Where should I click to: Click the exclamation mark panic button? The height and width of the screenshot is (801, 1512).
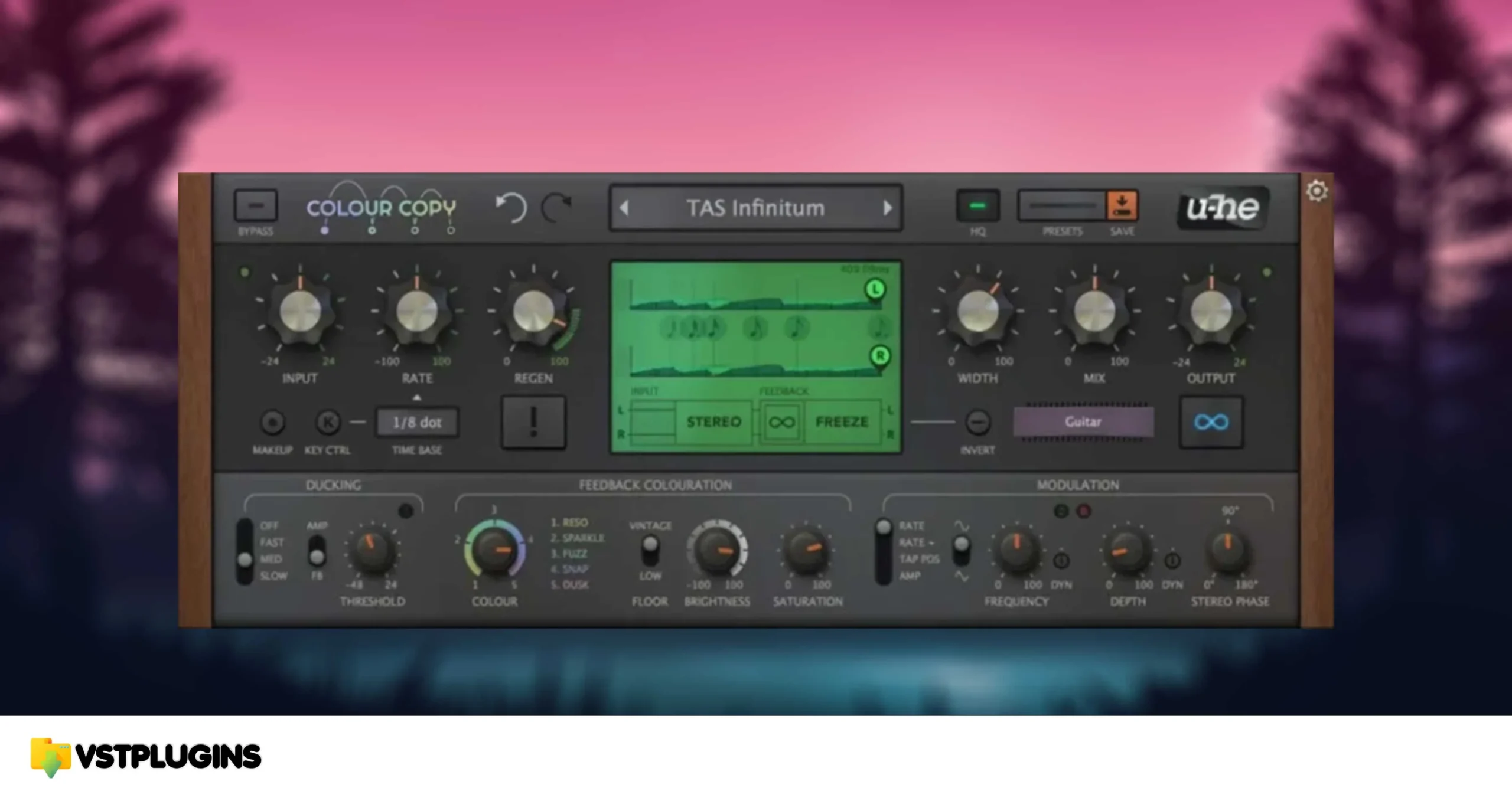(x=533, y=422)
